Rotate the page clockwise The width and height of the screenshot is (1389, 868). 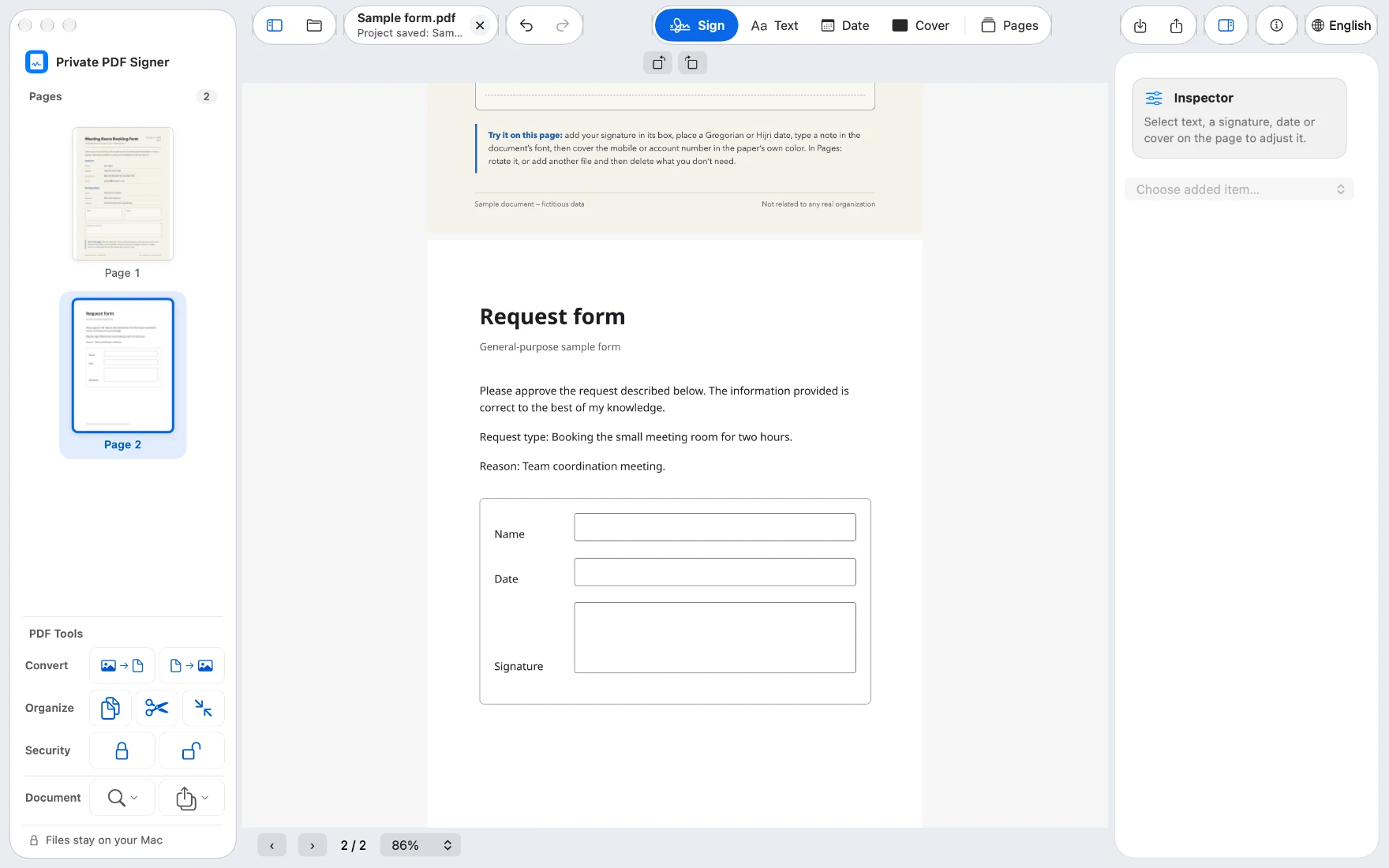point(692,63)
